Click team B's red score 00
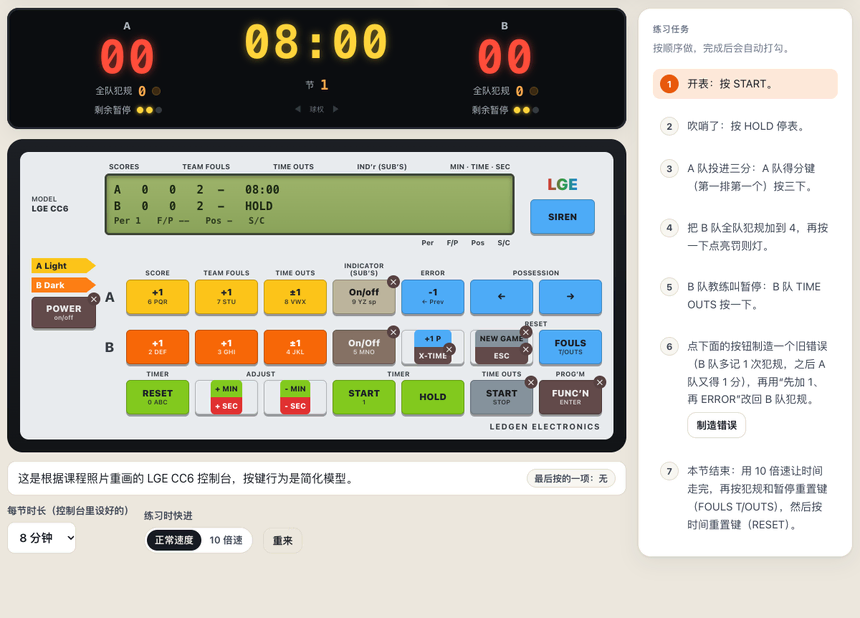The height and width of the screenshot is (618, 860). pyautogui.click(x=505, y=56)
